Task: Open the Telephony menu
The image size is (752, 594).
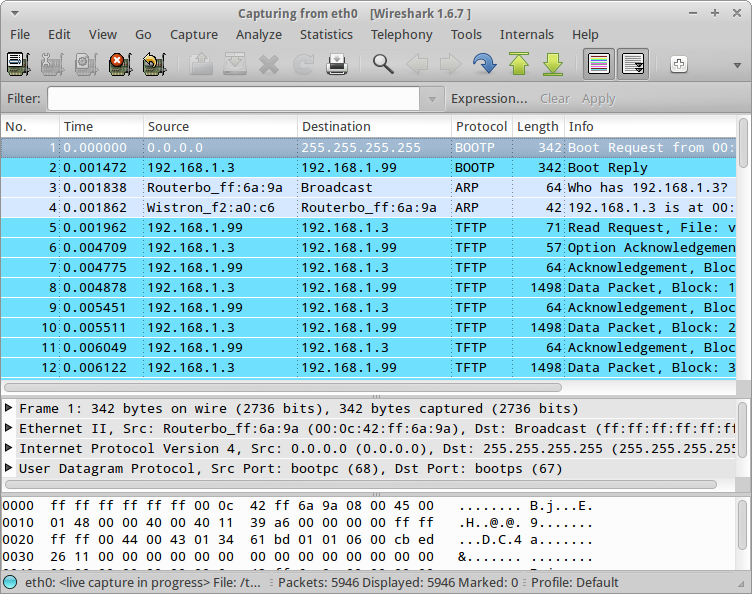Action: 401,35
